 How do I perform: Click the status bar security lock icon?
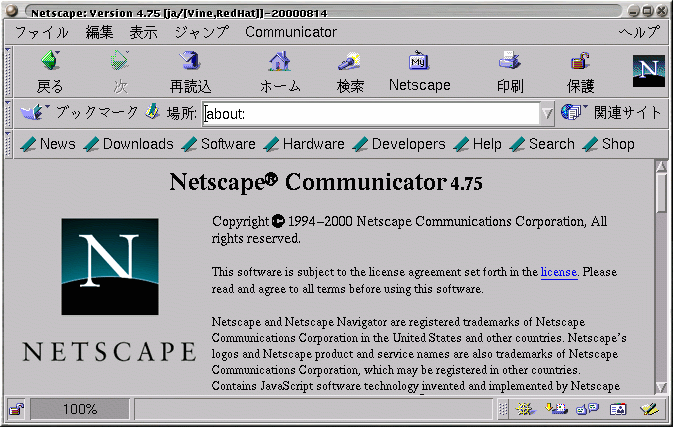tap(17, 409)
